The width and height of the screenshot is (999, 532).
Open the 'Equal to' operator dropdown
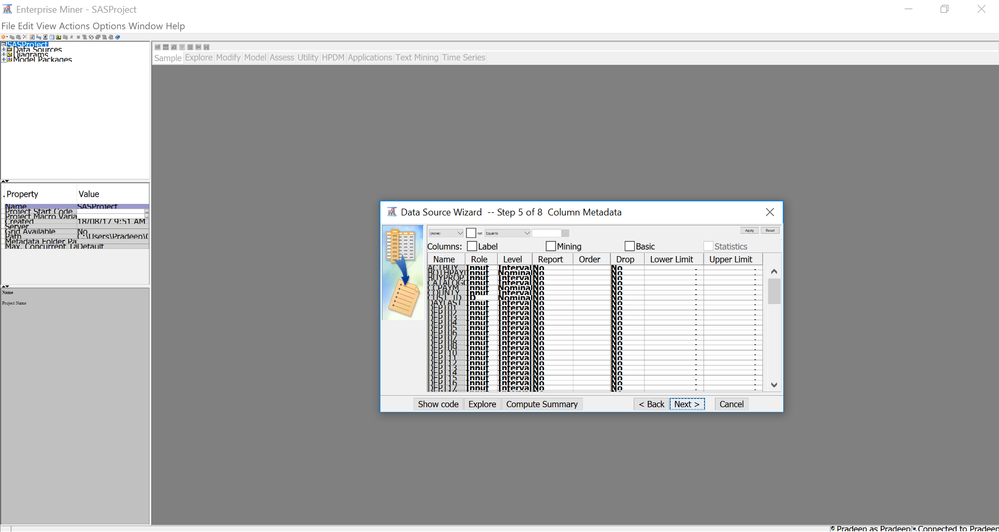coord(507,233)
